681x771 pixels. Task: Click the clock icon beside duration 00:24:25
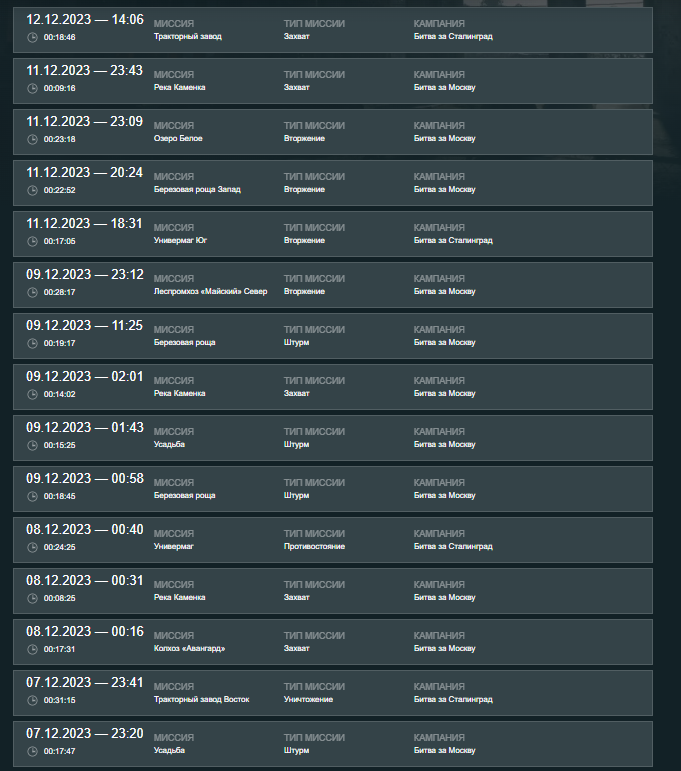pos(32,547)
